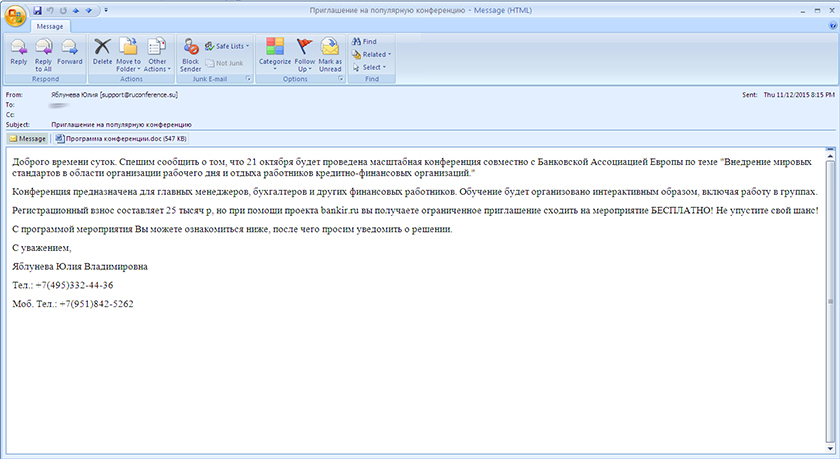This screenshot has height=459, width=840.
Task: Go to next item arrow
Action: [x=88, y=10]
